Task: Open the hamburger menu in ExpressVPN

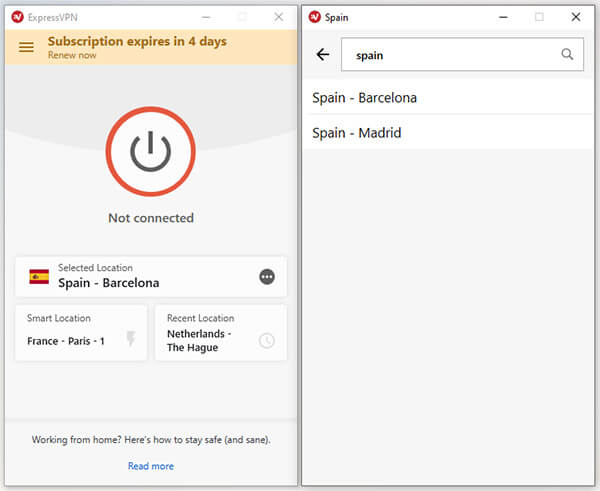Action: pos(26,47)
